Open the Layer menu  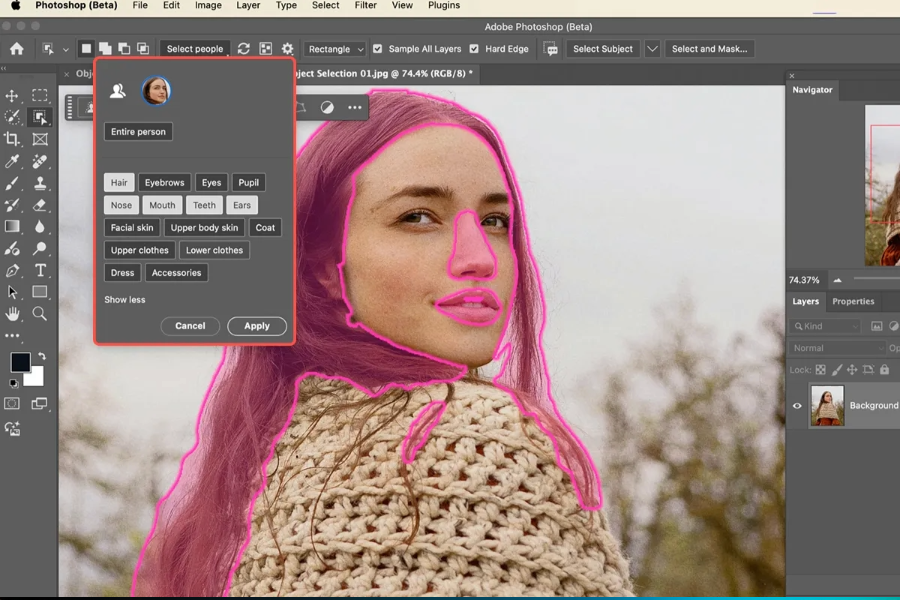(x=248, y=5)
